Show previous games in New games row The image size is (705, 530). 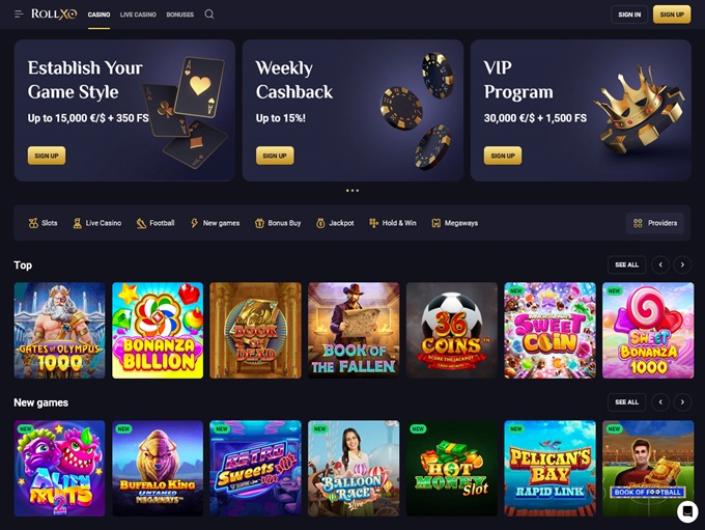(660, 402)
